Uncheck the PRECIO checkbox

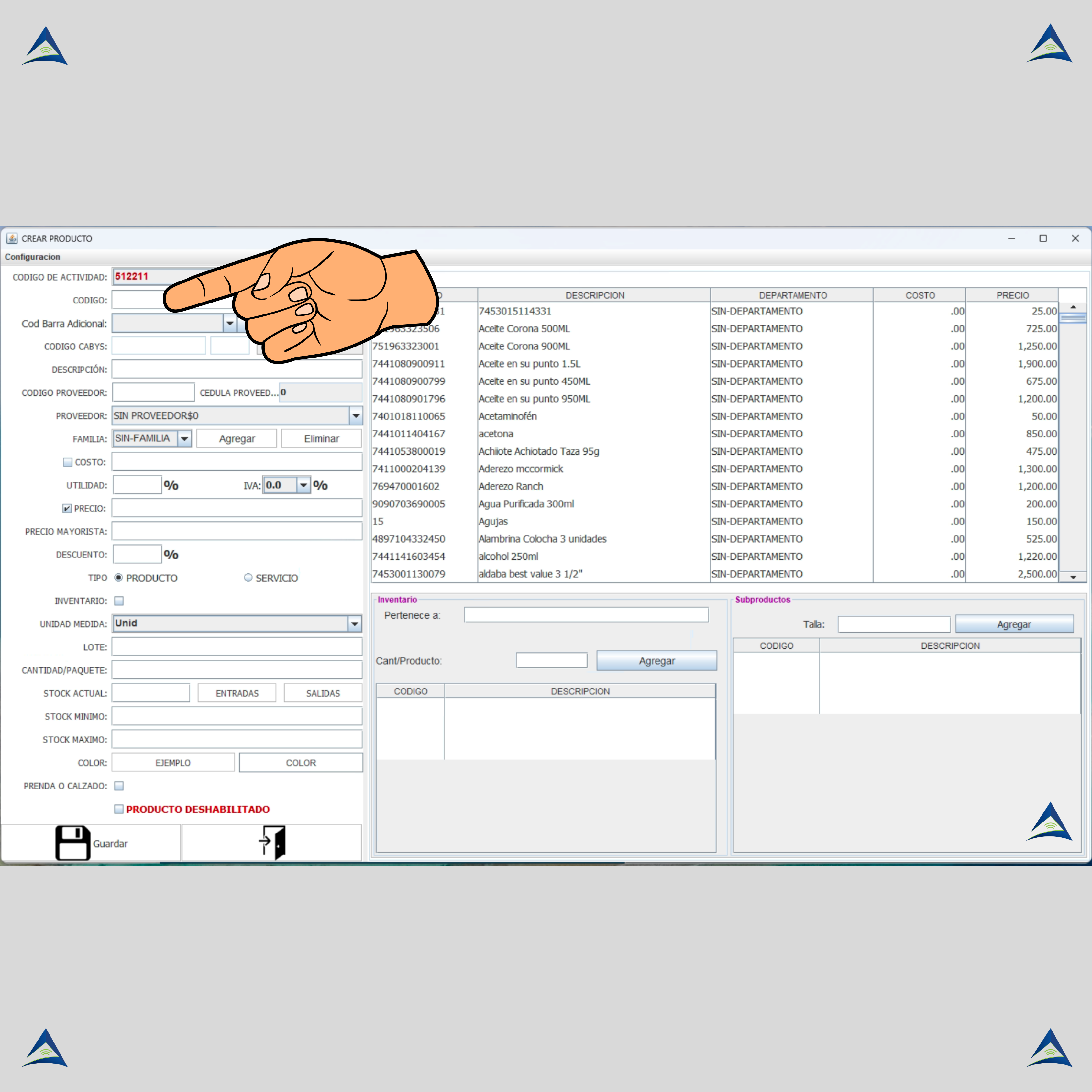click(67, 508)
